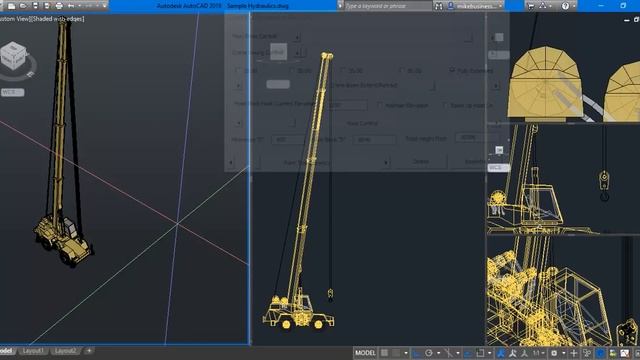Expand the workspace switching dropdown arrow
The width and height of the screenshot is (640, 360).
tap(563, 353)
